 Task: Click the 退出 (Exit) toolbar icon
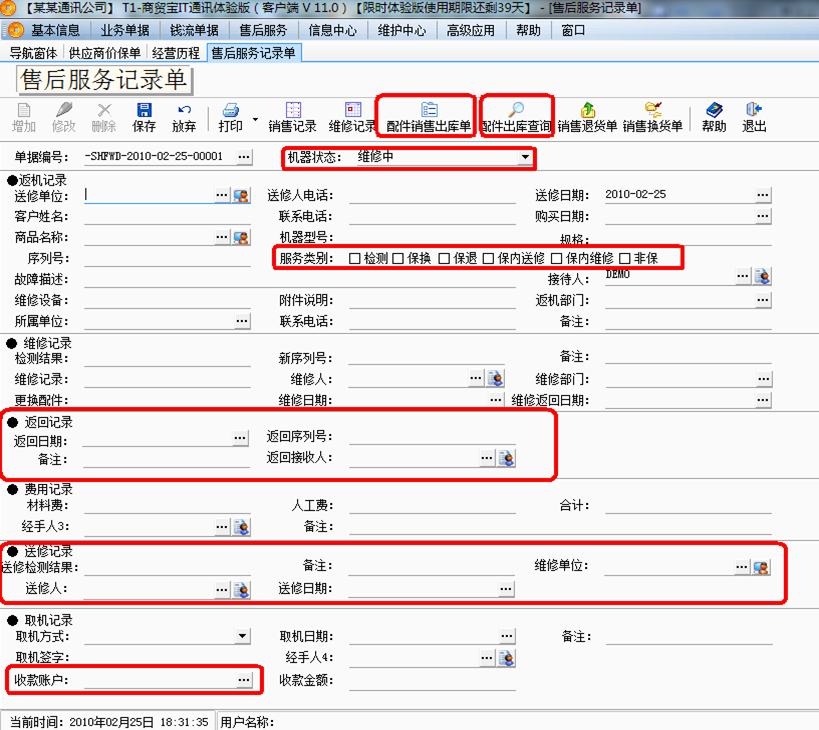pyautogui.click(x=754, y=110)
